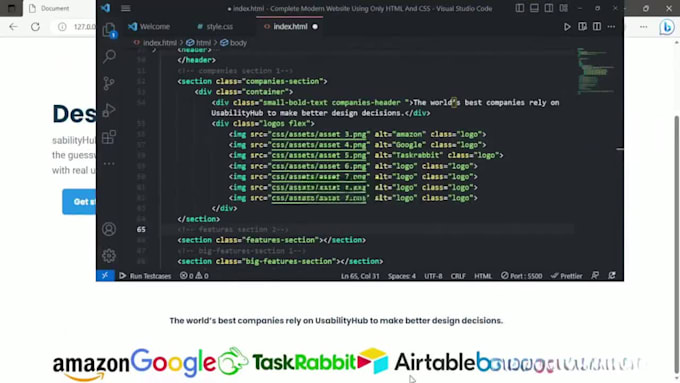Change indentation via Spaces: 4
The image size is (680, 383).
click(402, 276)
